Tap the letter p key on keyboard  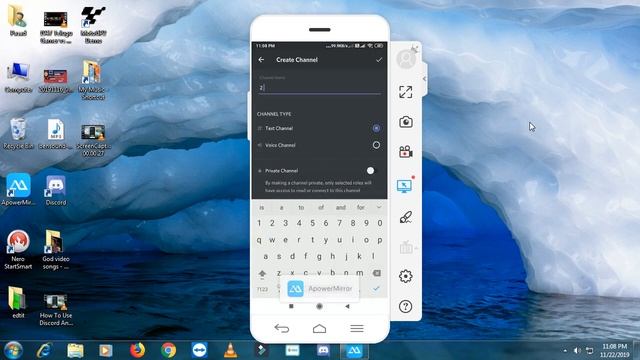(x=380, y=240)
